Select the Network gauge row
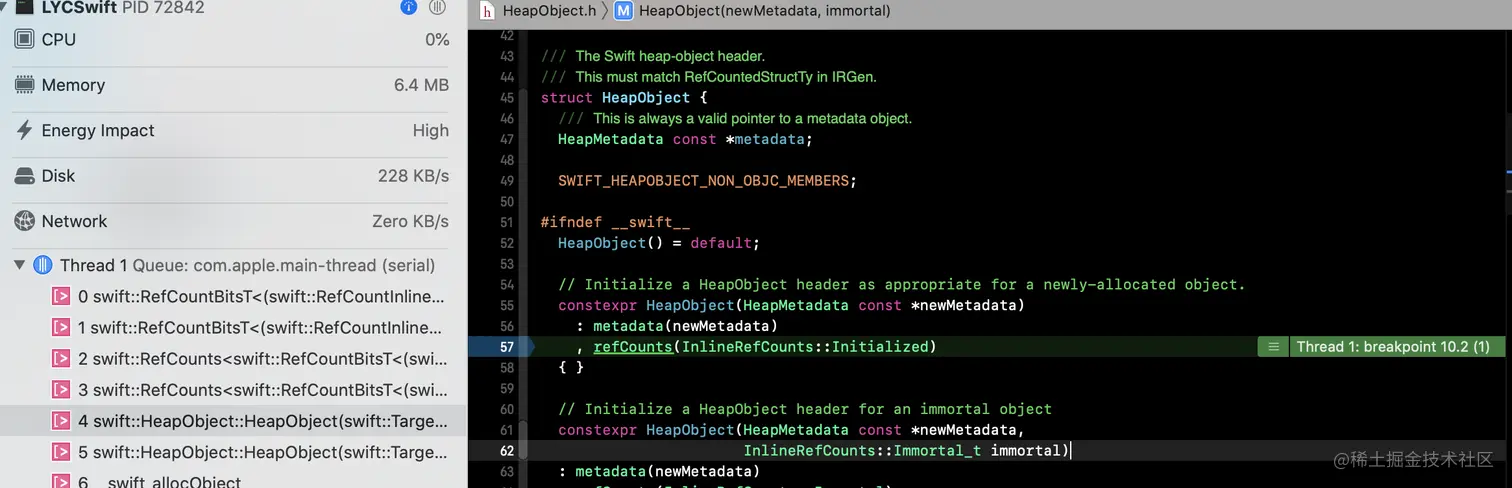The image size is (1512, 488). (x=232, y=221)
